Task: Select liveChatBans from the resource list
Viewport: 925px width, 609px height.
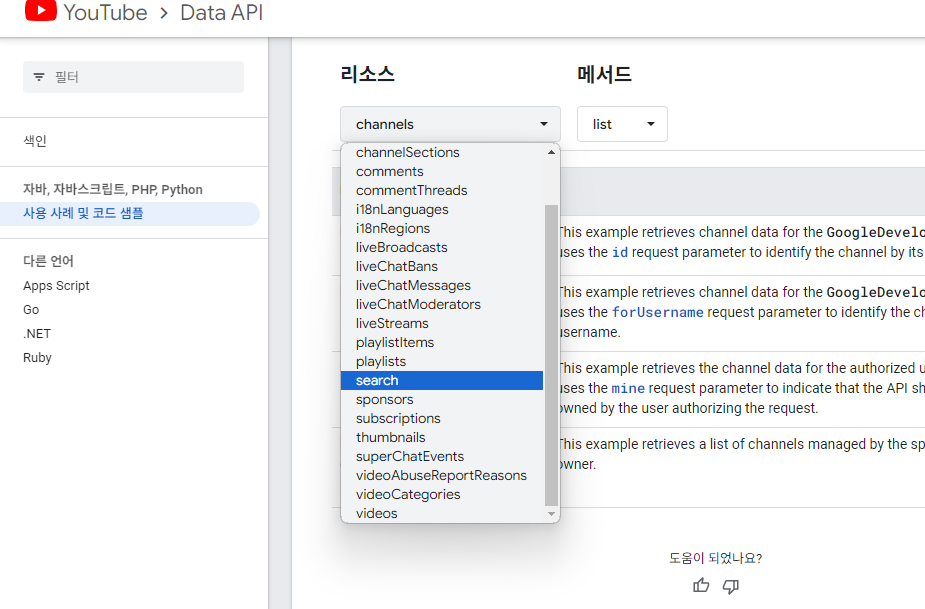Action: tap(442, 266)
